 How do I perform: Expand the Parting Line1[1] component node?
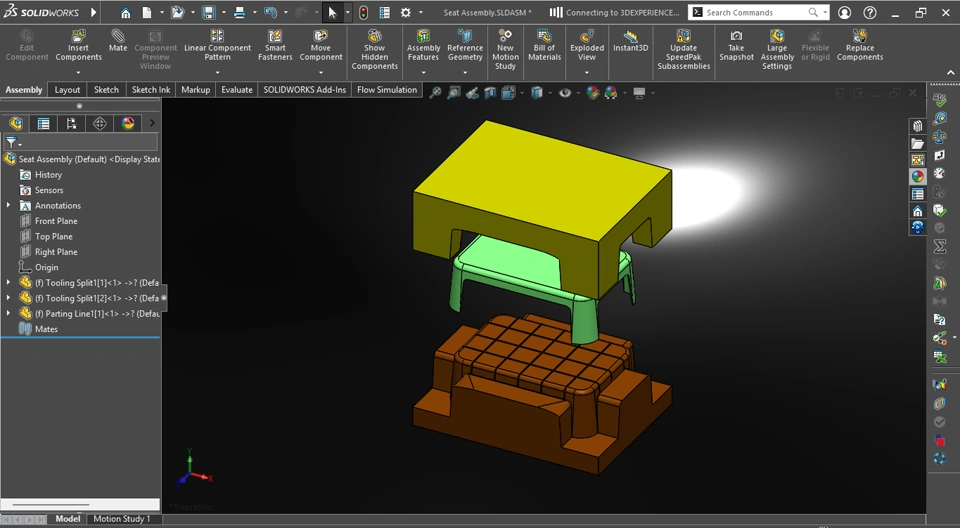9,314
